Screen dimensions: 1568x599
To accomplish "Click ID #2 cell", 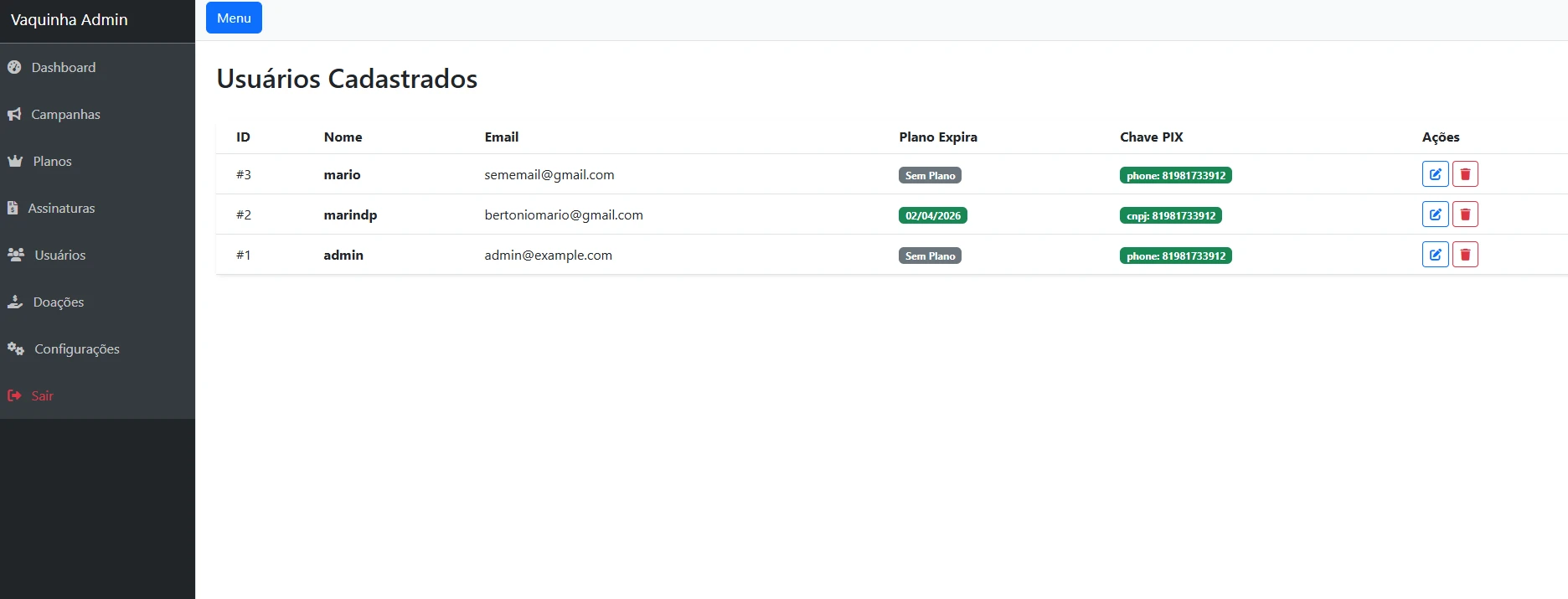I will click(x=244, y=214).
